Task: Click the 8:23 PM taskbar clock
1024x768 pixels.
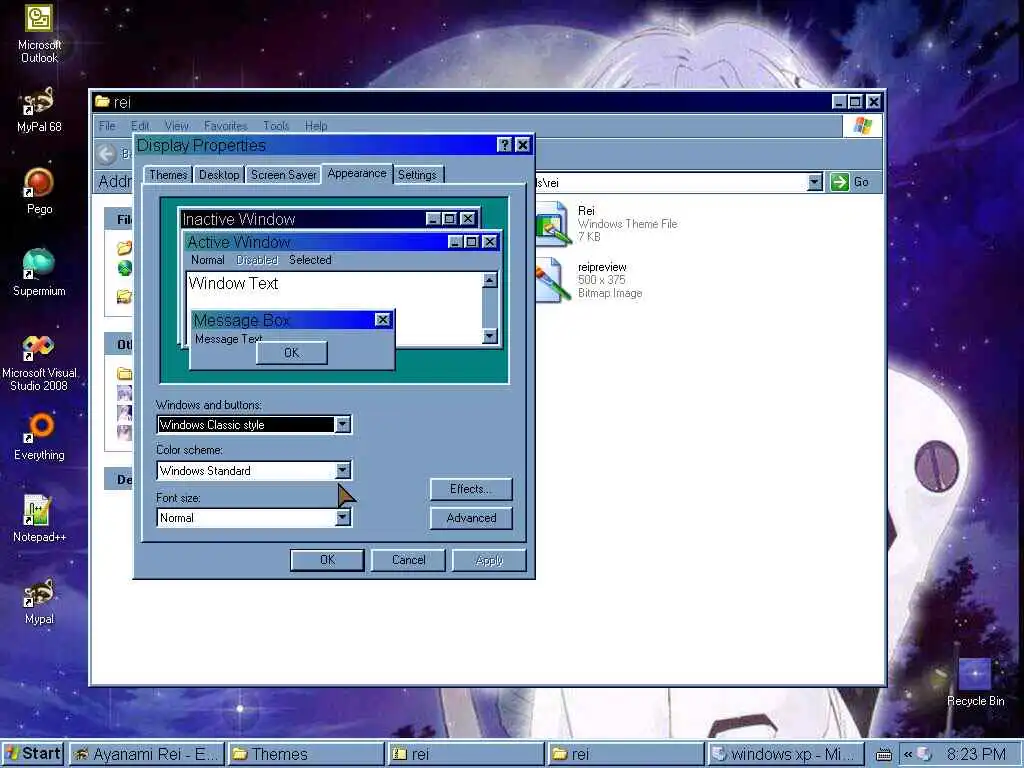Action: (976, 754)
